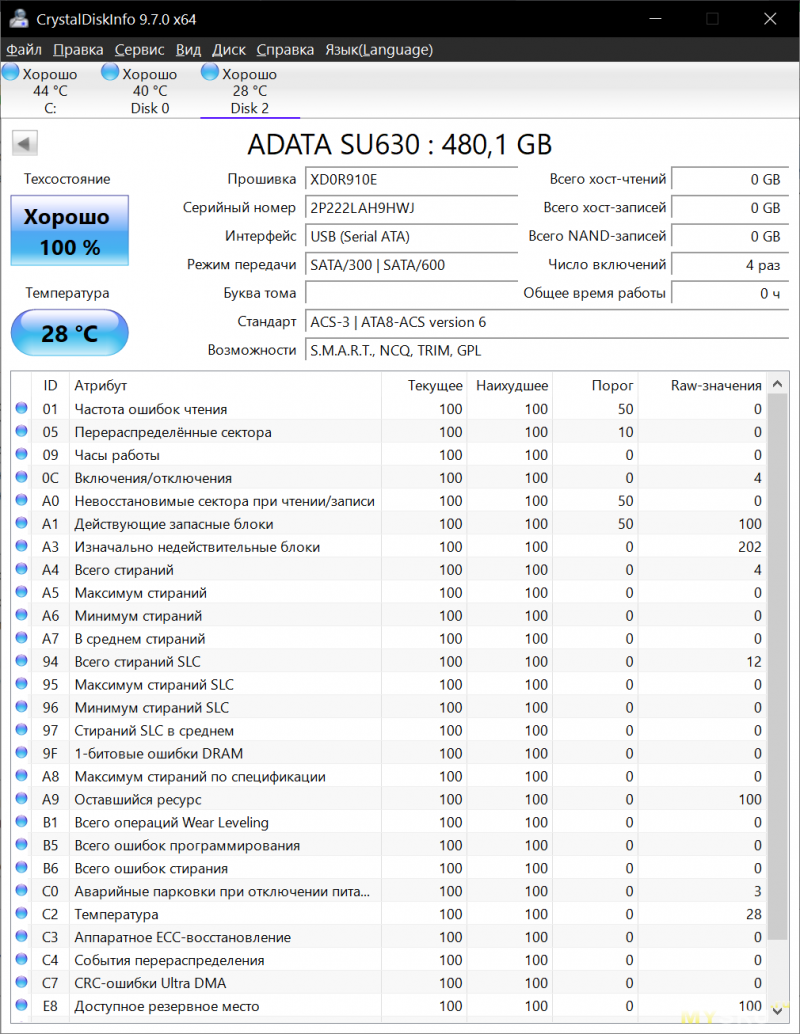
Task: Click the 28 °C temperature button
Action: coord(70,333)
